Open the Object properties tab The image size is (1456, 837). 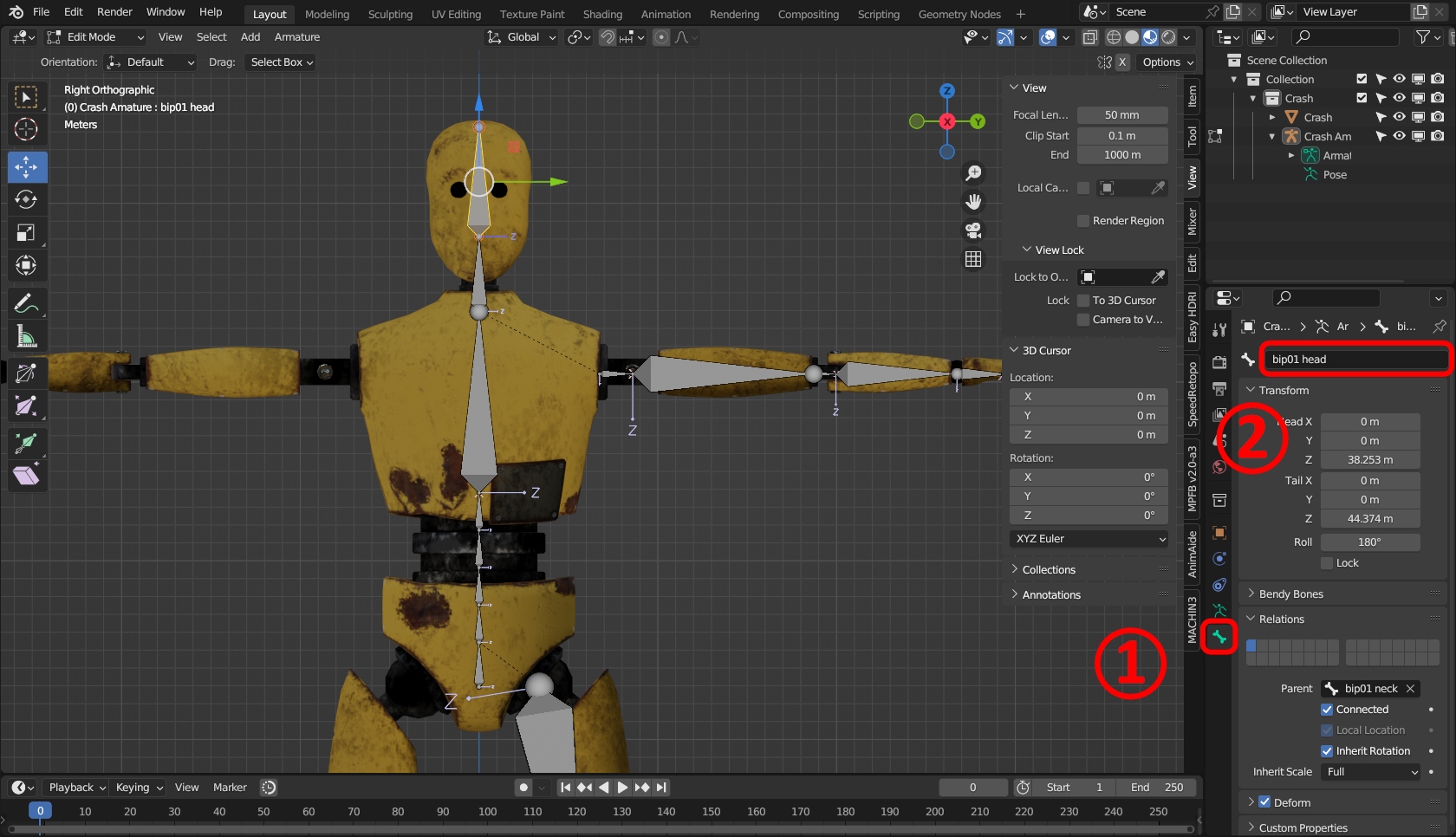[x=1219, y=533]
